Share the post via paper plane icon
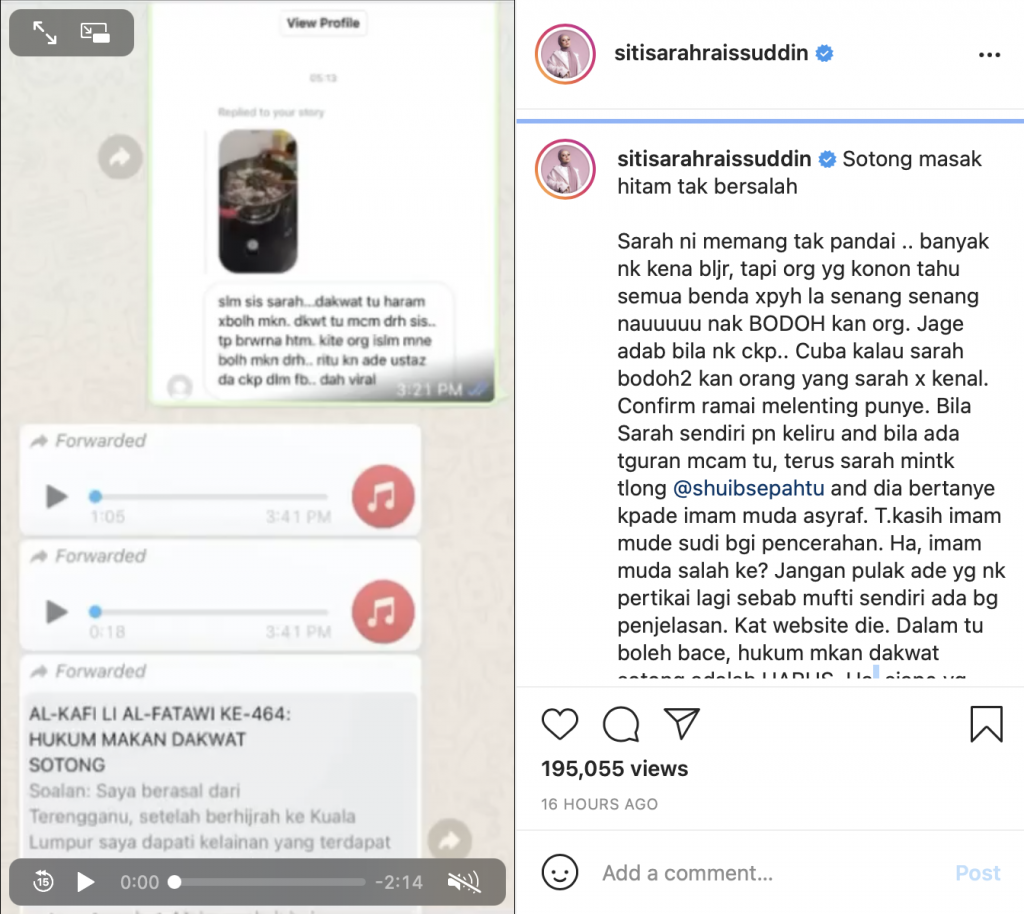Viewport: 1024px width, 914px height. [x=682, y=723]
